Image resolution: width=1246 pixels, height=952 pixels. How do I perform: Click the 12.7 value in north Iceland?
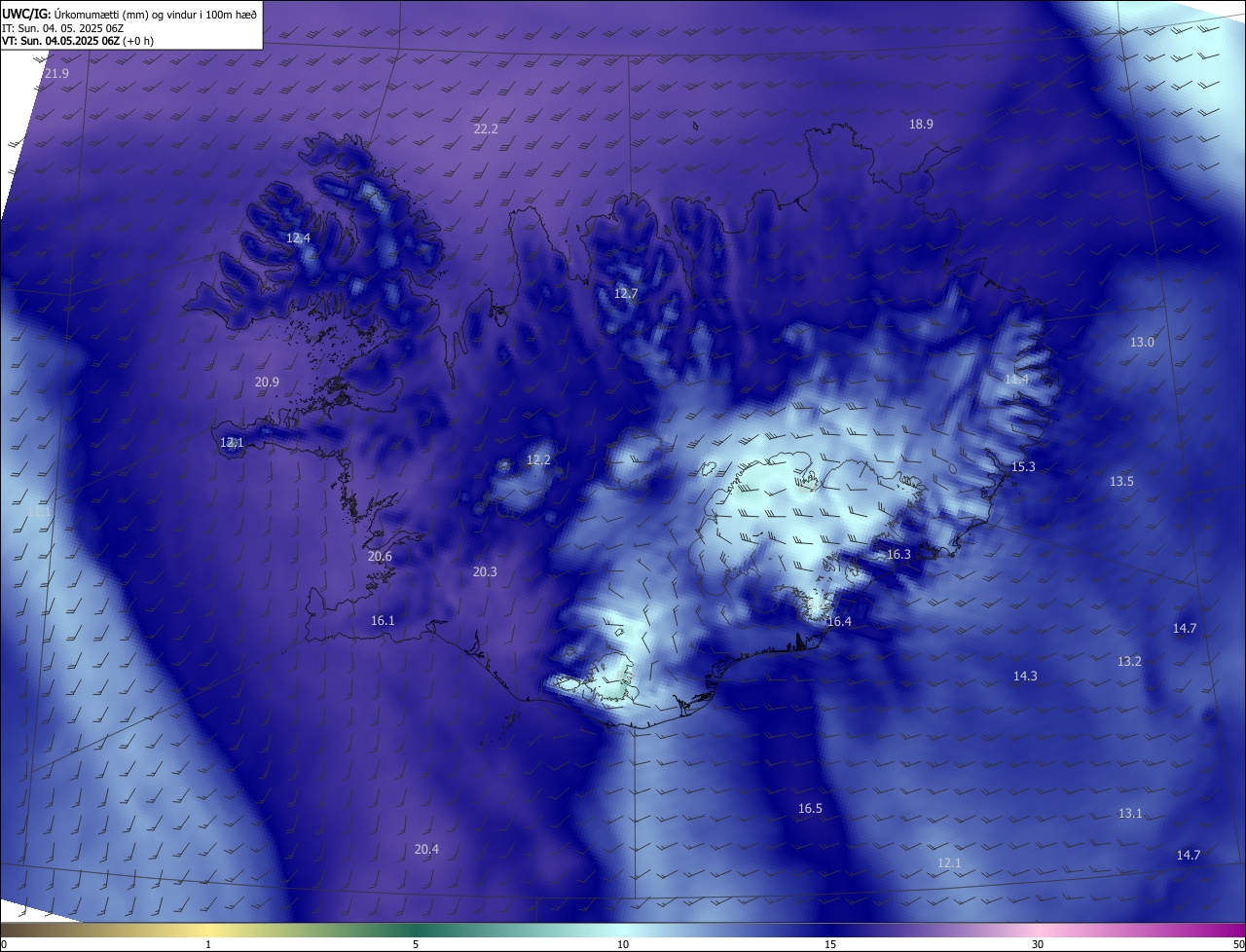(x=625, y=293)
